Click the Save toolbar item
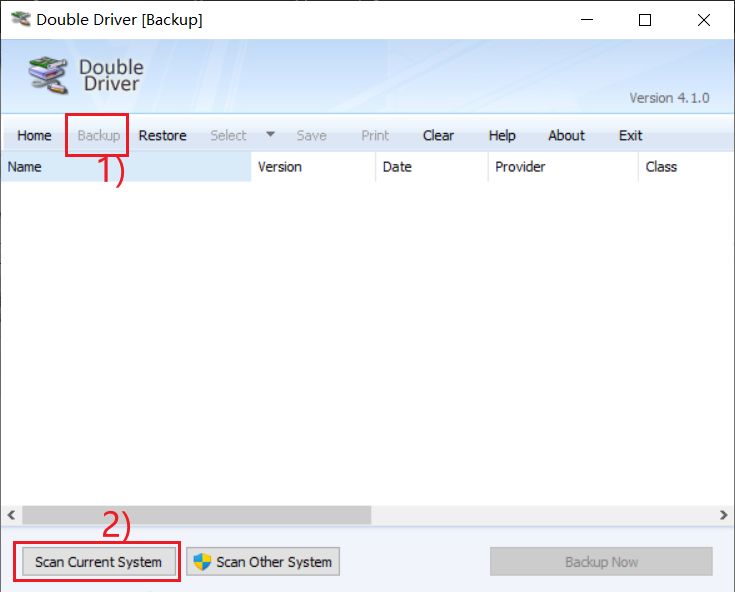The image size is (735, 592). (x=311, y=136)
